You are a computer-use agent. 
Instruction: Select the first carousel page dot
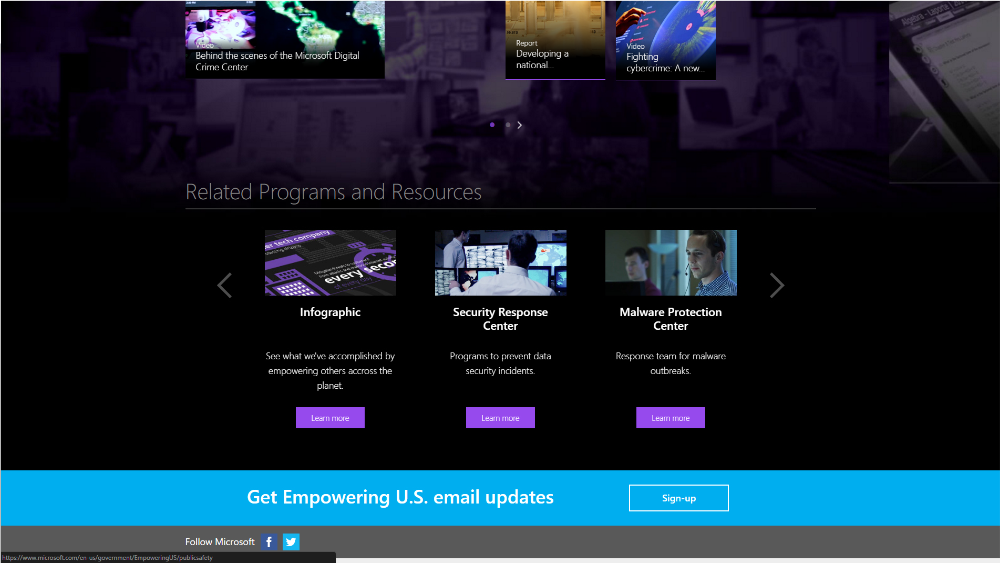point(492,125)
